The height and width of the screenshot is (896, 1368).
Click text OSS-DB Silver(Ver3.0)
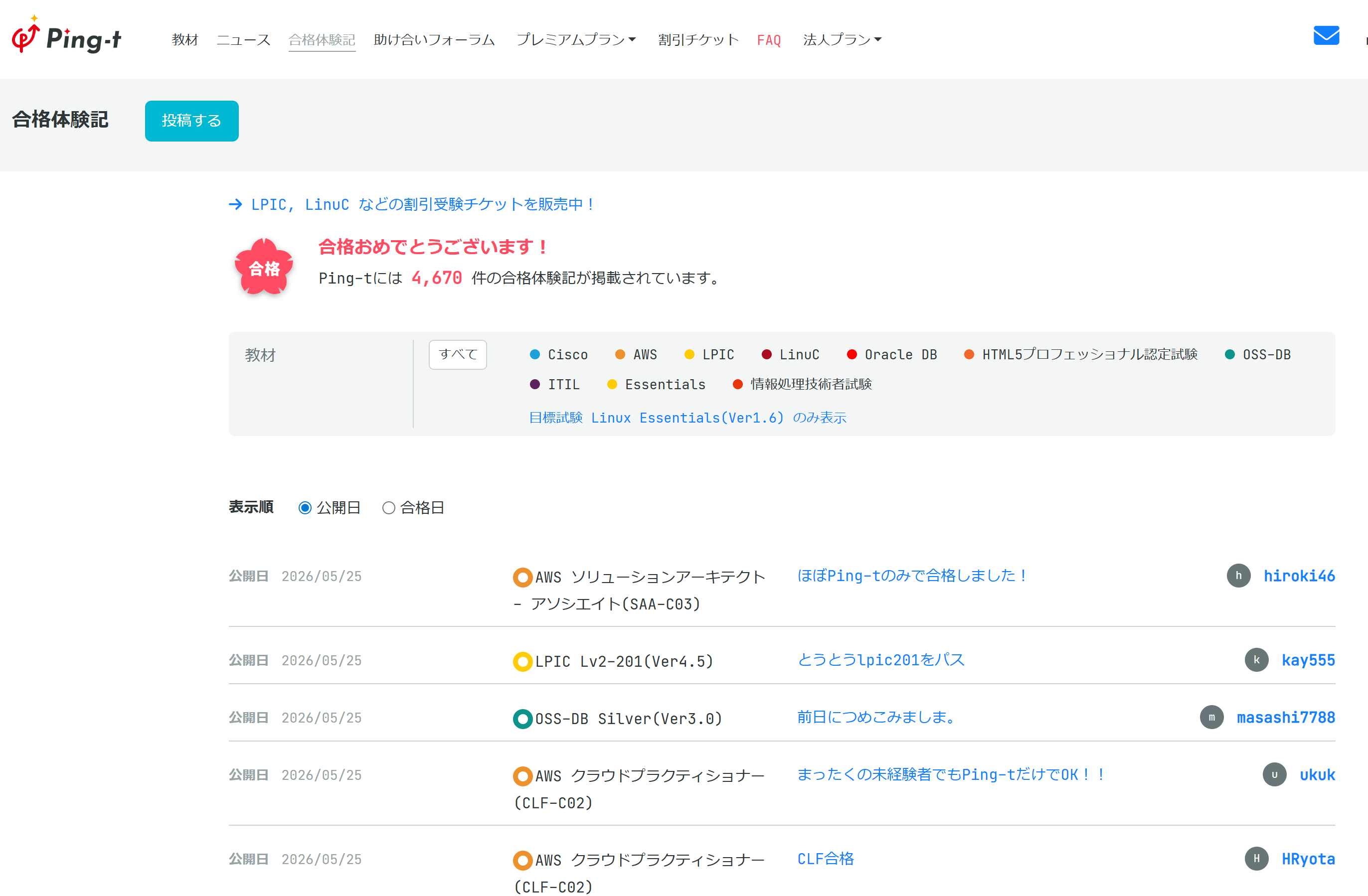pos(629,719)
